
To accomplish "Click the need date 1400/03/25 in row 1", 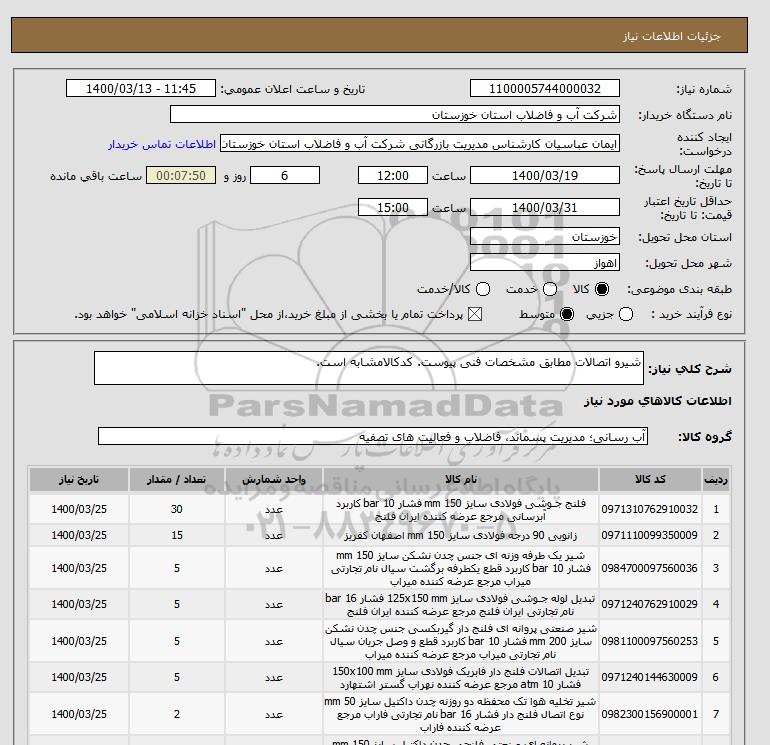I will coord(79,509).
